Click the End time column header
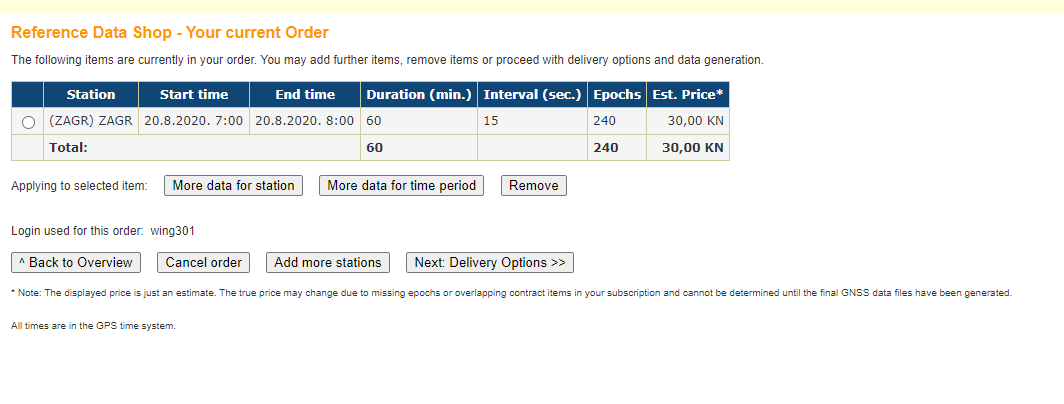 305,95
